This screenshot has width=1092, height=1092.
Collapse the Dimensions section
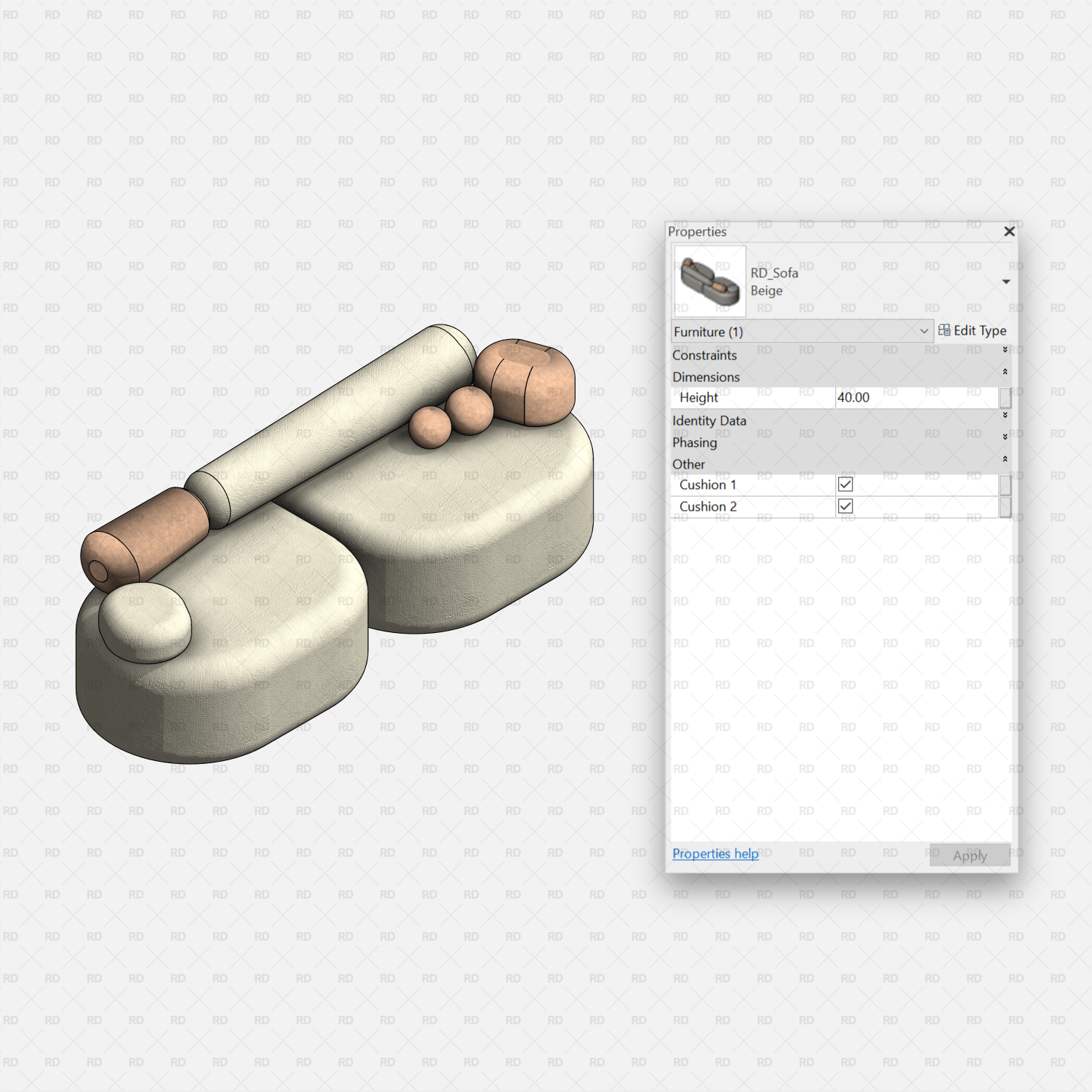[x=1005, y=372]
